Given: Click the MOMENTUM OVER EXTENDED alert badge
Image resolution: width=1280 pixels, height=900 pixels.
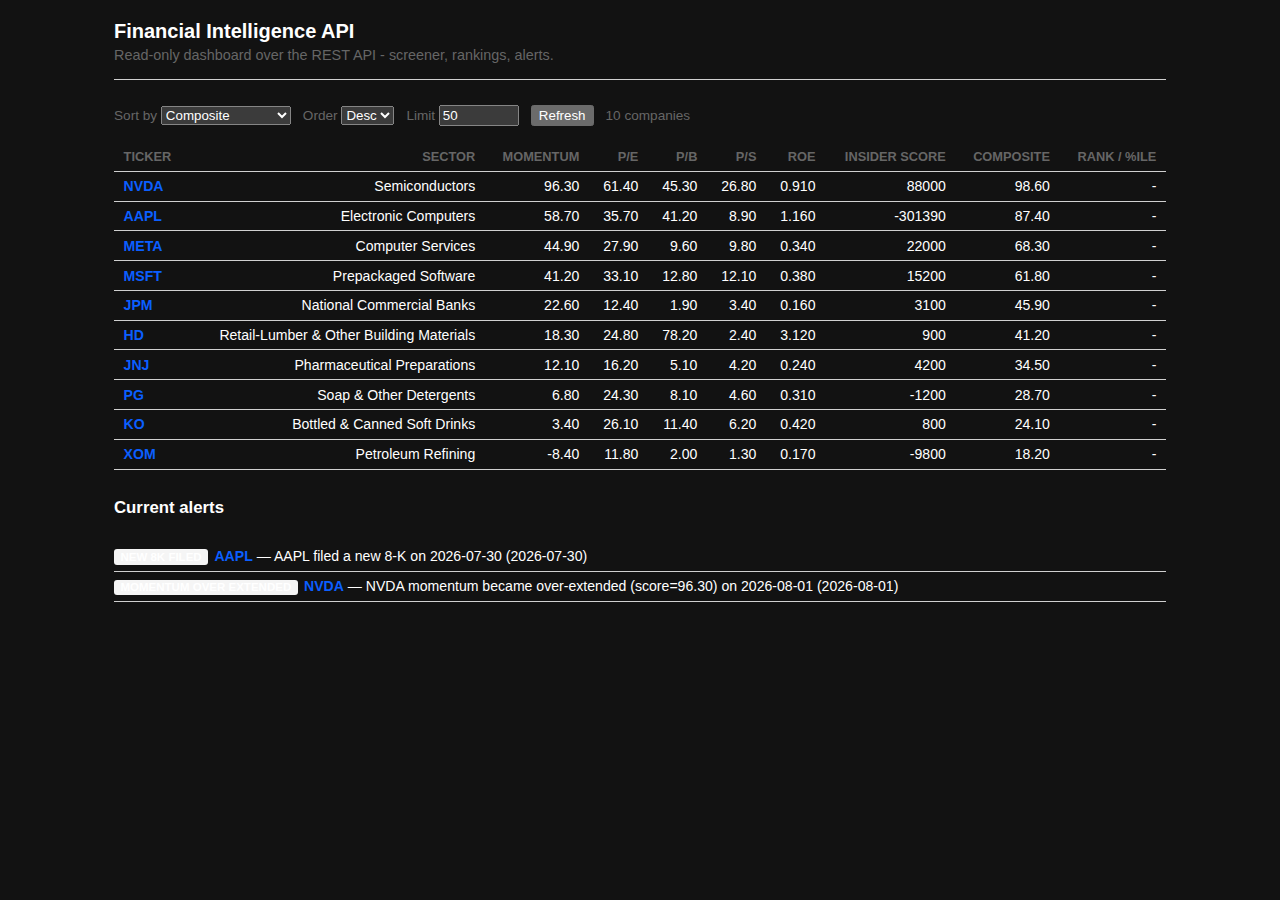Looking at the screenshot, I should coord(206,587).
